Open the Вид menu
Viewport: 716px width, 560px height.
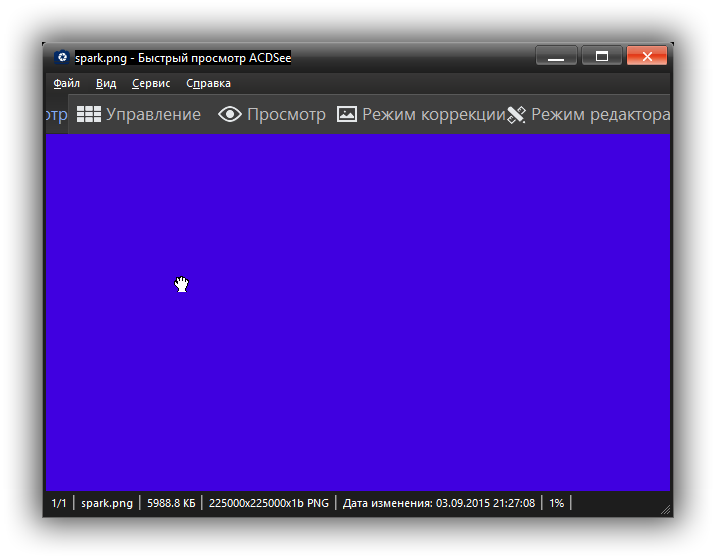coord(106,84)
